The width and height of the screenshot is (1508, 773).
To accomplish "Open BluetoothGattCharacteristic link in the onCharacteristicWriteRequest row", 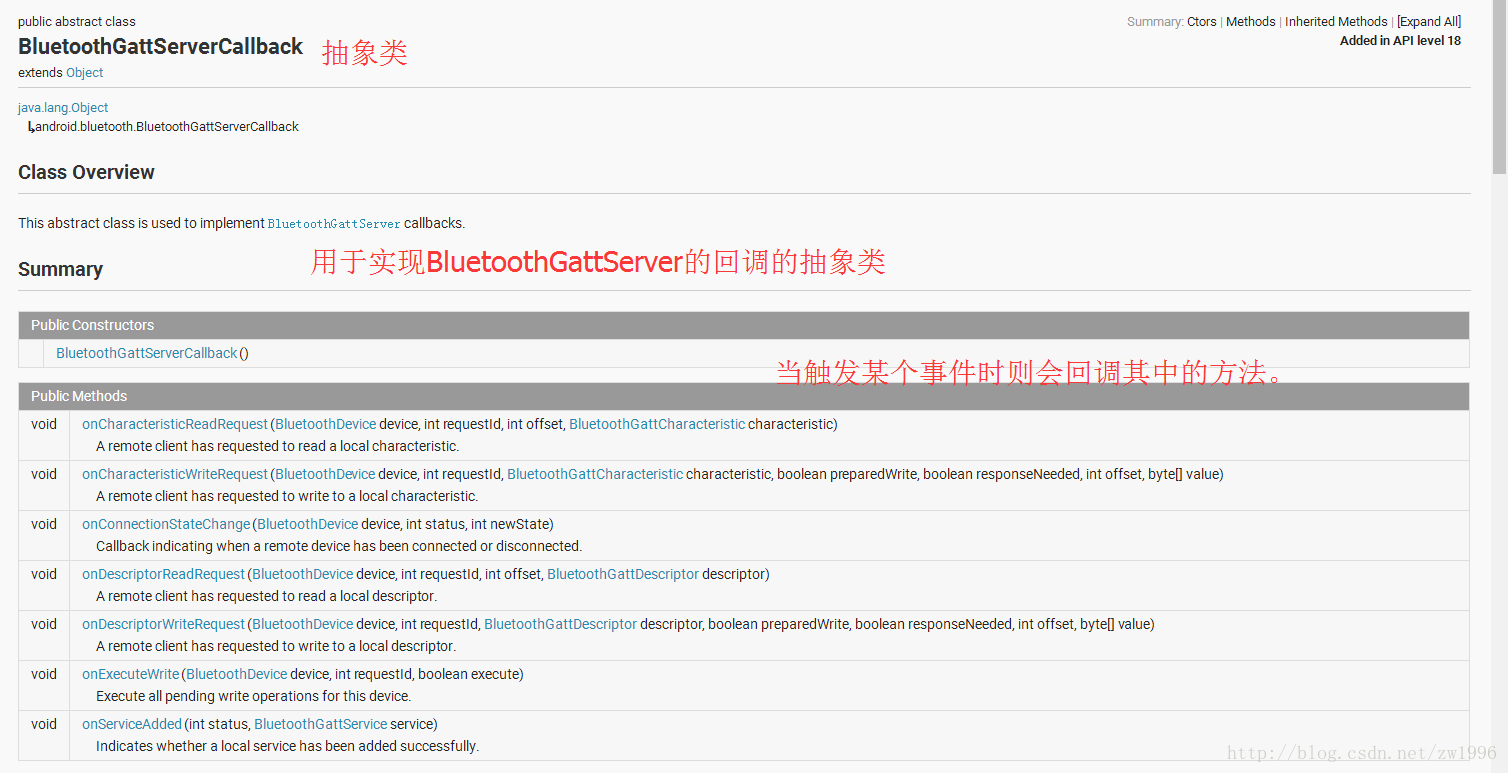I will (595, 474).
